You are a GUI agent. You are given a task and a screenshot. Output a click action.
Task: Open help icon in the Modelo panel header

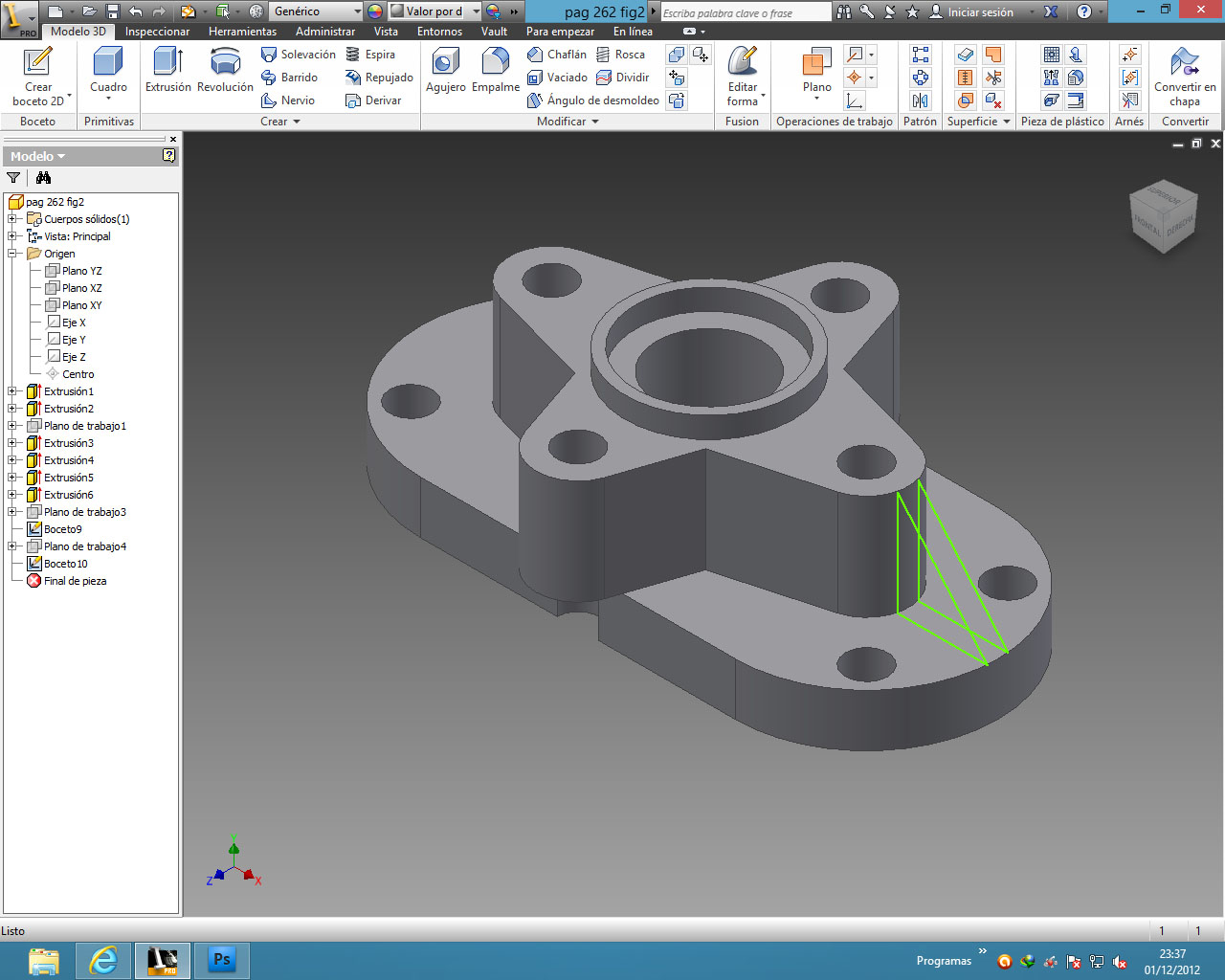pyautogui.click(x=169, y=156)
